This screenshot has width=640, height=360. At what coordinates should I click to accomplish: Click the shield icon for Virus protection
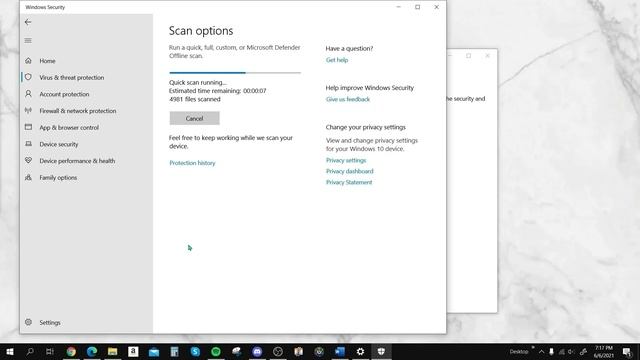click(x=28, y=77)
